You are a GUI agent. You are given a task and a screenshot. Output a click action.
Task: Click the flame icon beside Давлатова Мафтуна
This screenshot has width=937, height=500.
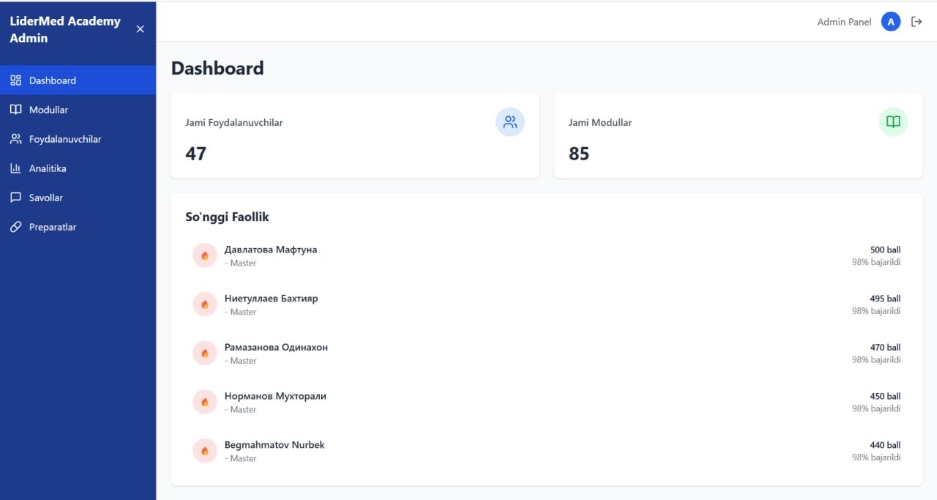pyautogui.click(x=204, y=255)
